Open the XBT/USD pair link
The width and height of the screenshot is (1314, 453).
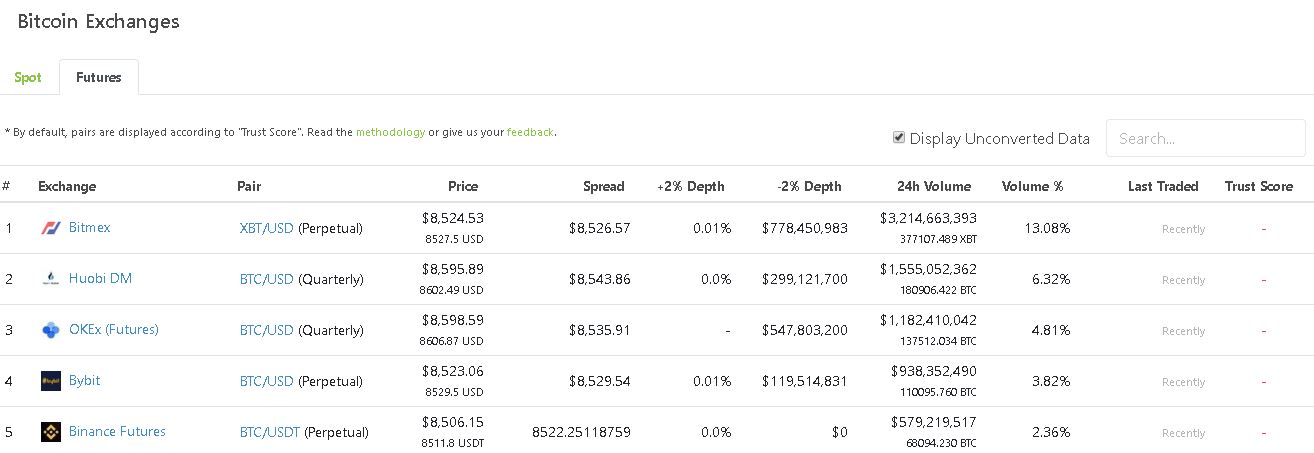(x=267, y=228)
